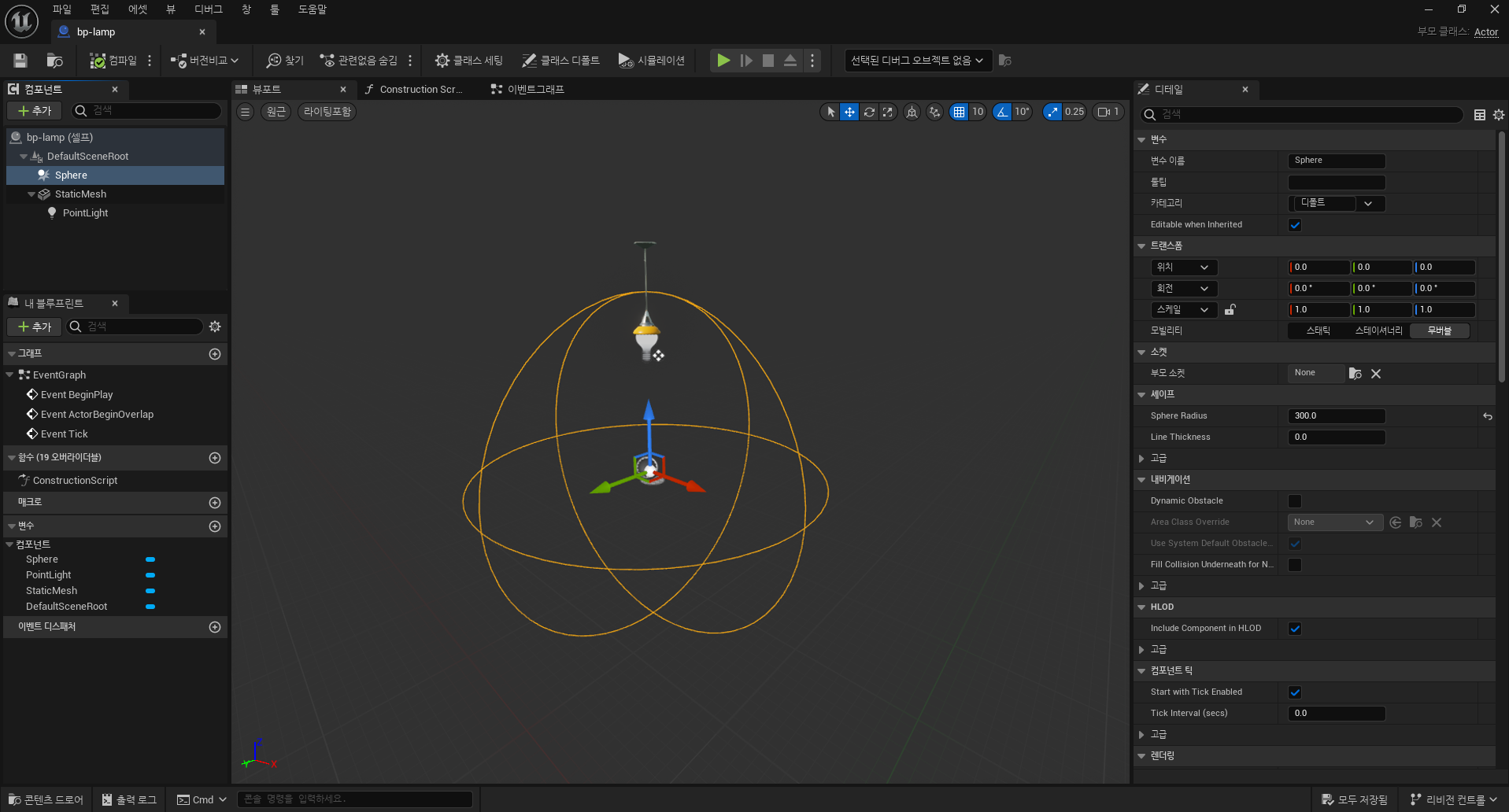
Task: Toggle scale snapping in viewport
Action: coord(1053,112)
